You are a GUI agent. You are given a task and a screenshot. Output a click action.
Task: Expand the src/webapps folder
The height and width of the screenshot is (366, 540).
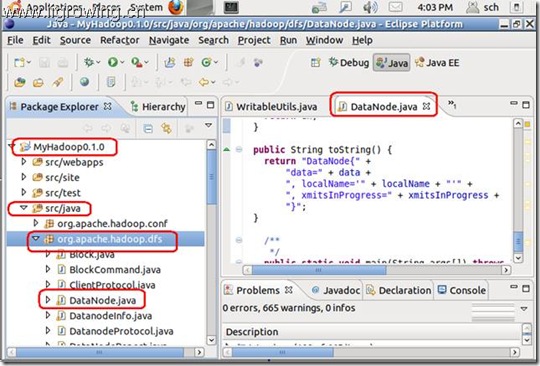point(23,161)
